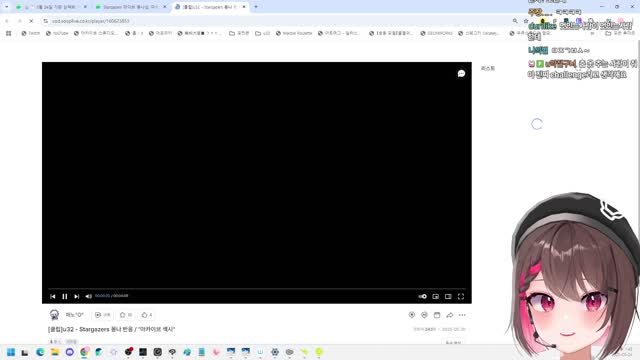Toggle autoplay switch in player controls

click(423, 296)
